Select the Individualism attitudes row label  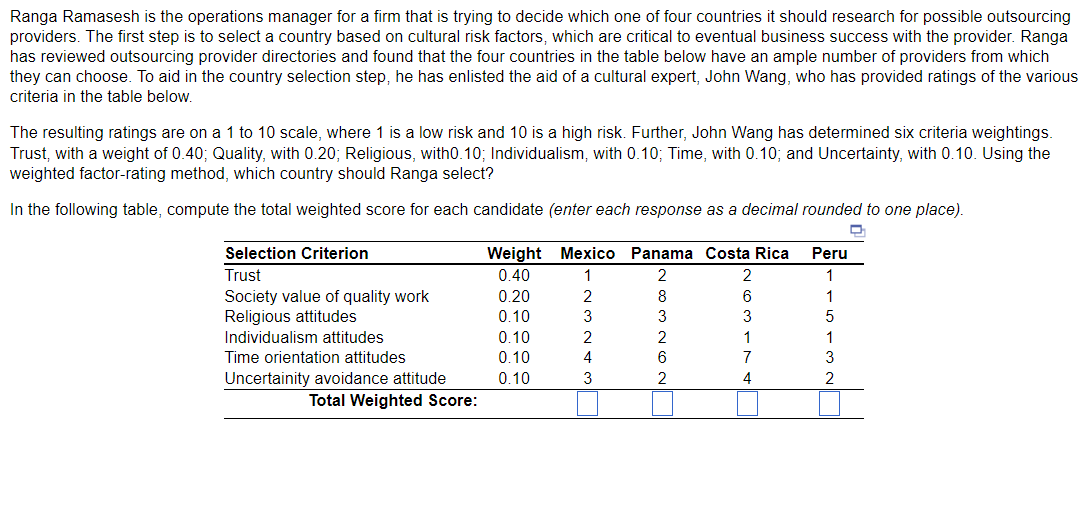point(304,338)
